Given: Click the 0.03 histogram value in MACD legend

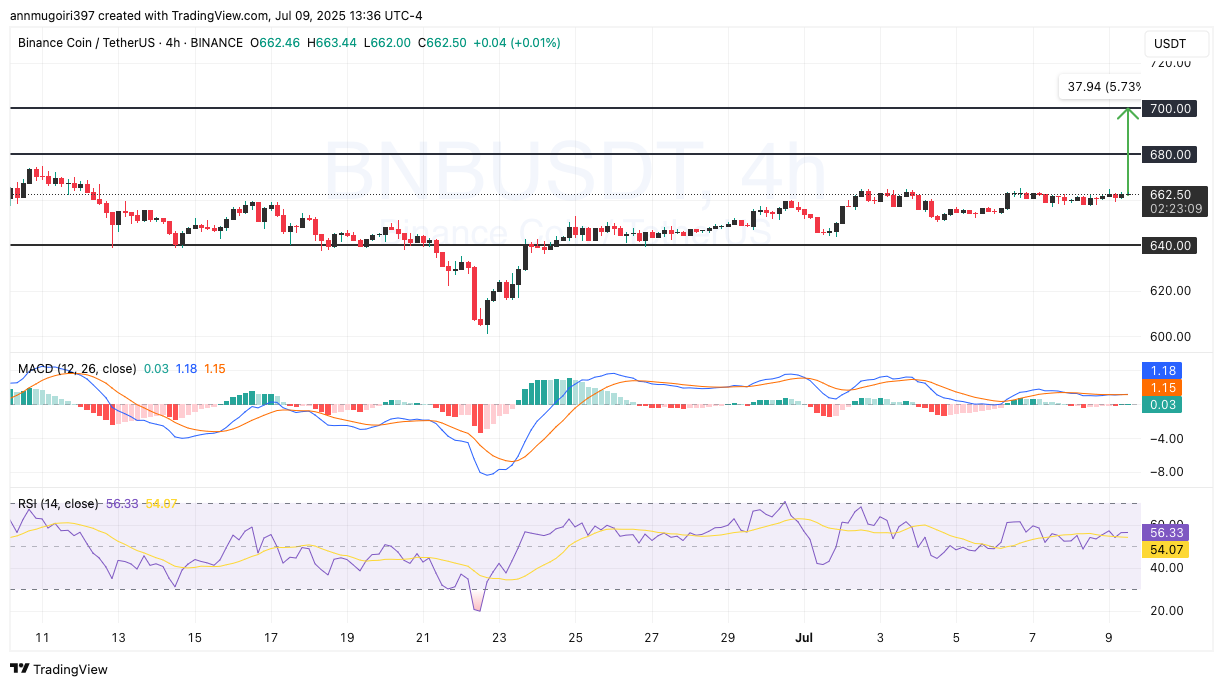Looking at the screenshot, I should click(x=156, y=369).
